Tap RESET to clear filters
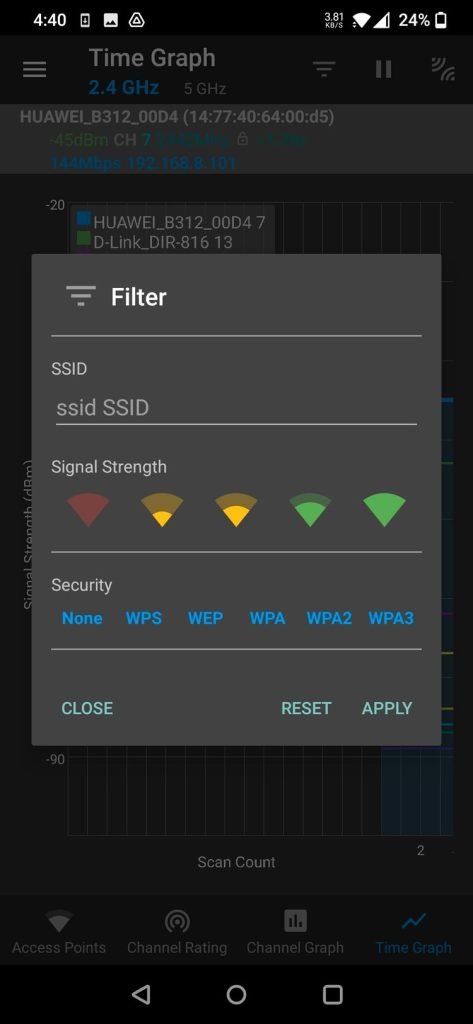Screen dimensions: 473x1024 306,708
